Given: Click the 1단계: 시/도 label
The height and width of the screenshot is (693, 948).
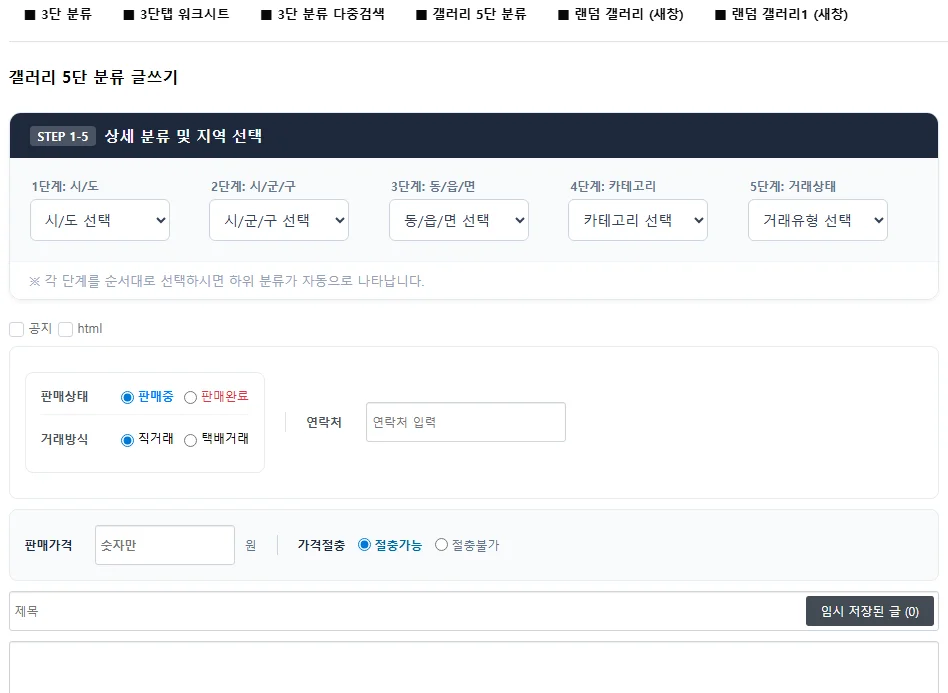Looking at the screenshot, I should pyautogui.click(x=65, y=186).
